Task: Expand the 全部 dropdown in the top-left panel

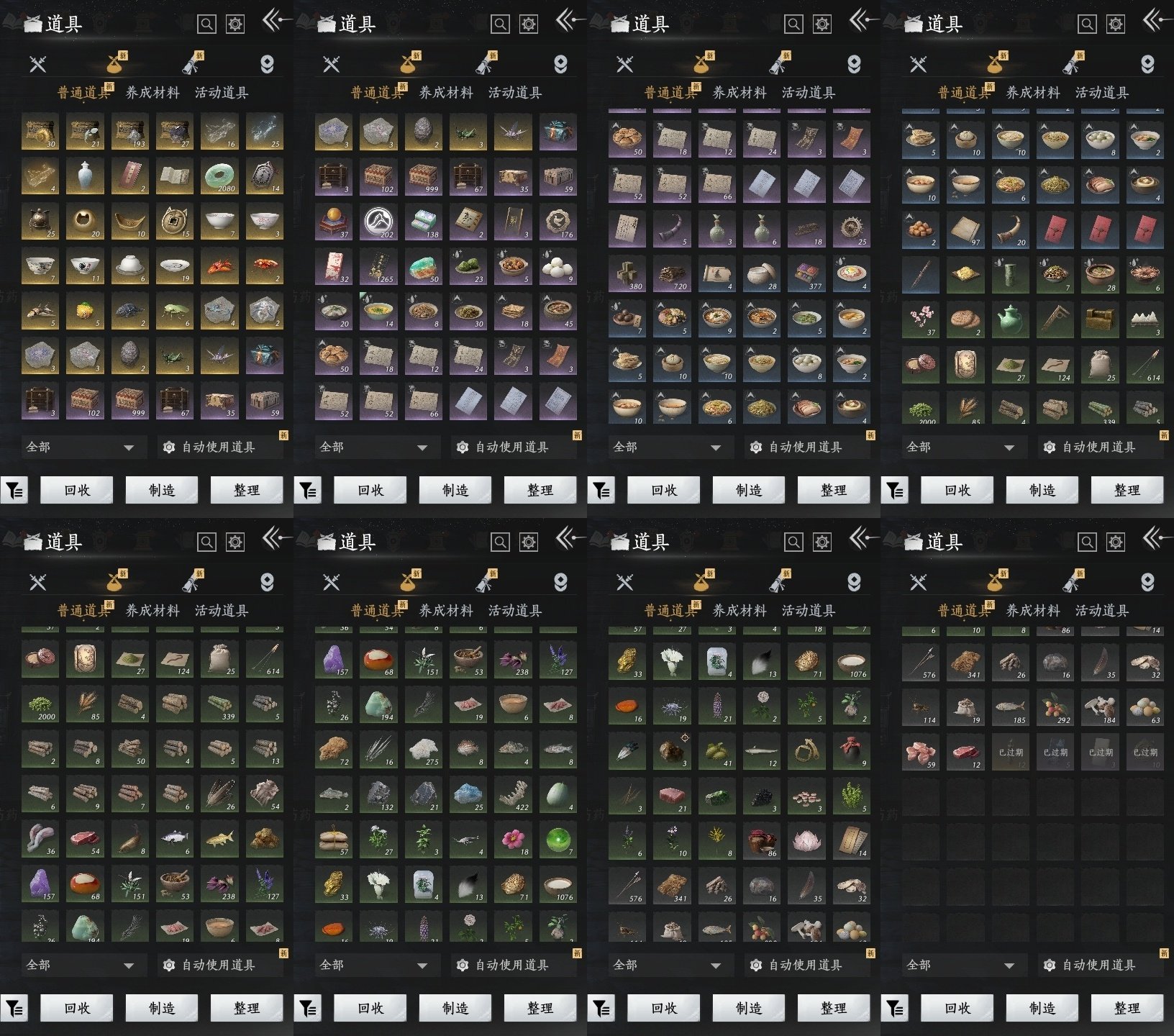Action: tap(80, 447)
